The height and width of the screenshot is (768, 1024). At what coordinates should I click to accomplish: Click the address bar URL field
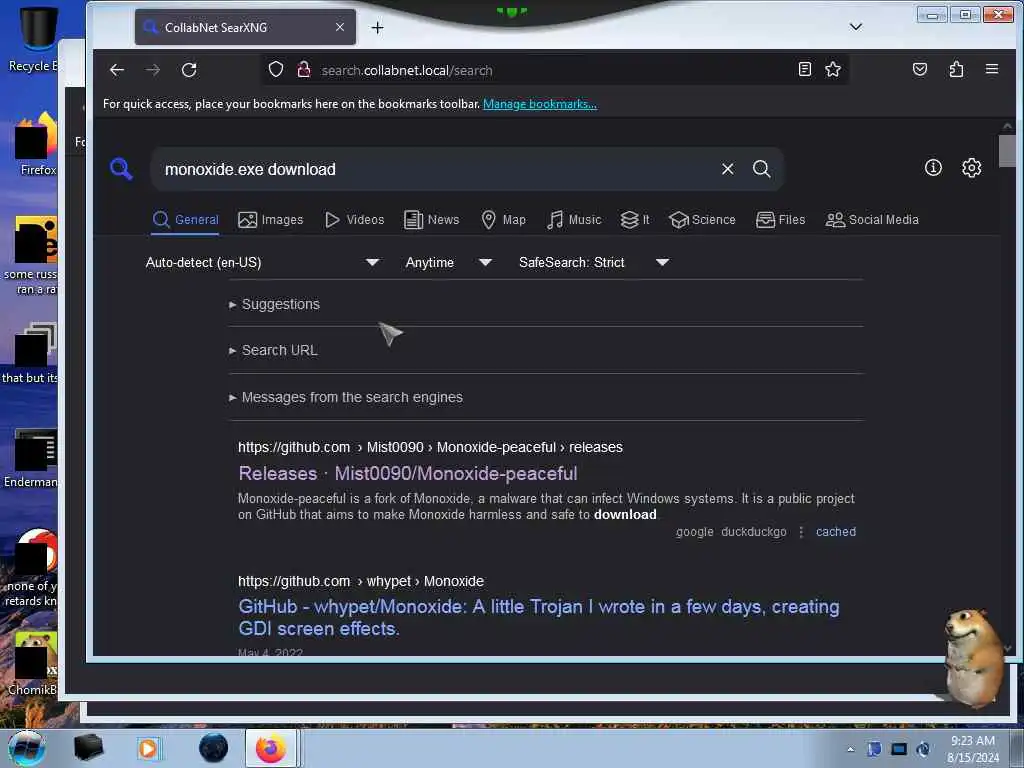555,70
